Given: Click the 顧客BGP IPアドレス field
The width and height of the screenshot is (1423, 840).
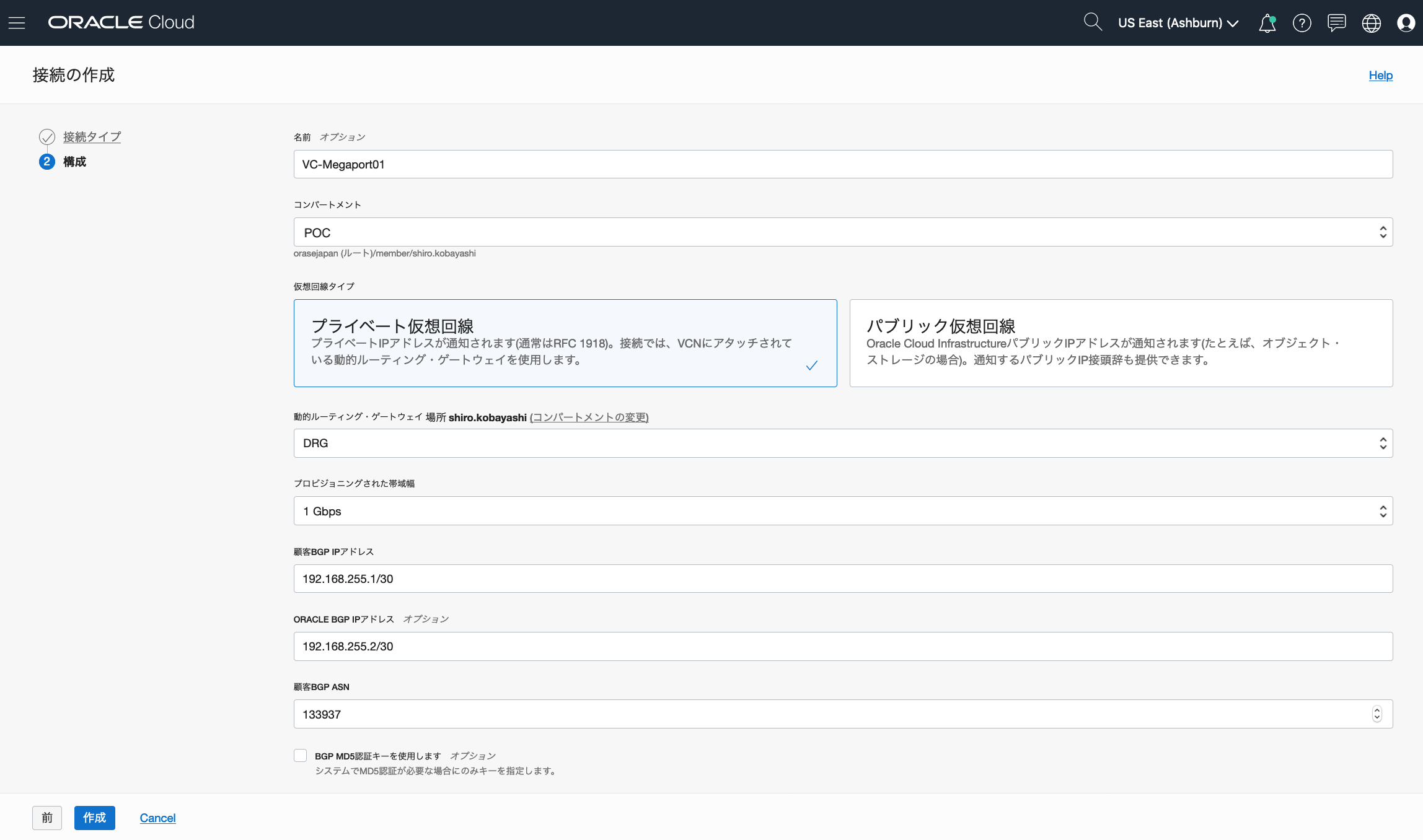Looking at the screenshot, I should 843,579.
